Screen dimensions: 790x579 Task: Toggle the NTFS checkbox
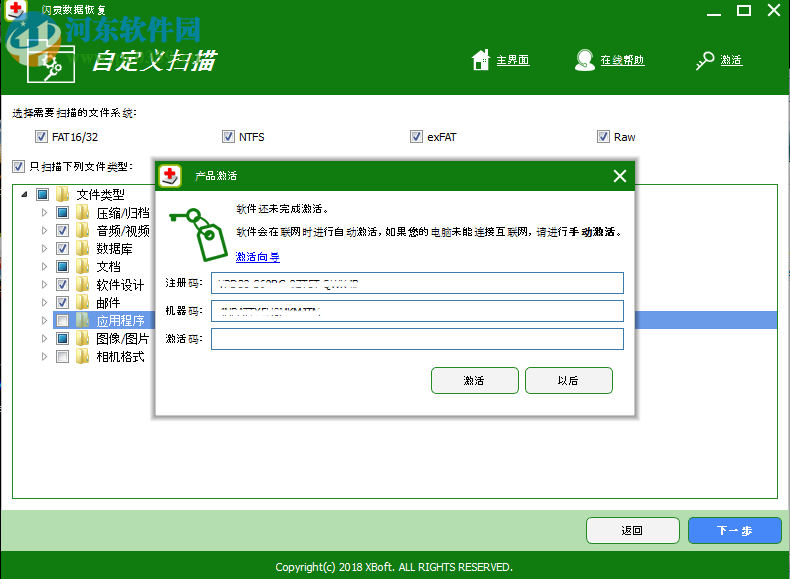(228, 137)
